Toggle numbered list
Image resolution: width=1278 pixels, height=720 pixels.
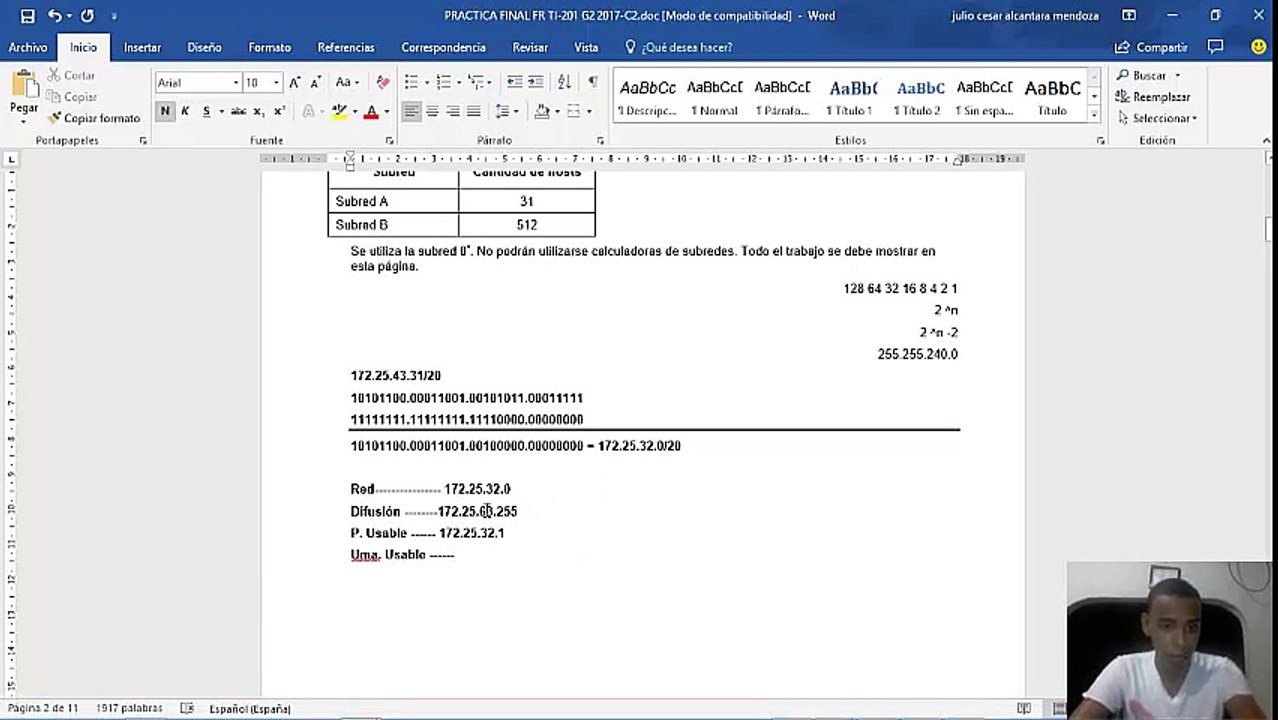443,82
